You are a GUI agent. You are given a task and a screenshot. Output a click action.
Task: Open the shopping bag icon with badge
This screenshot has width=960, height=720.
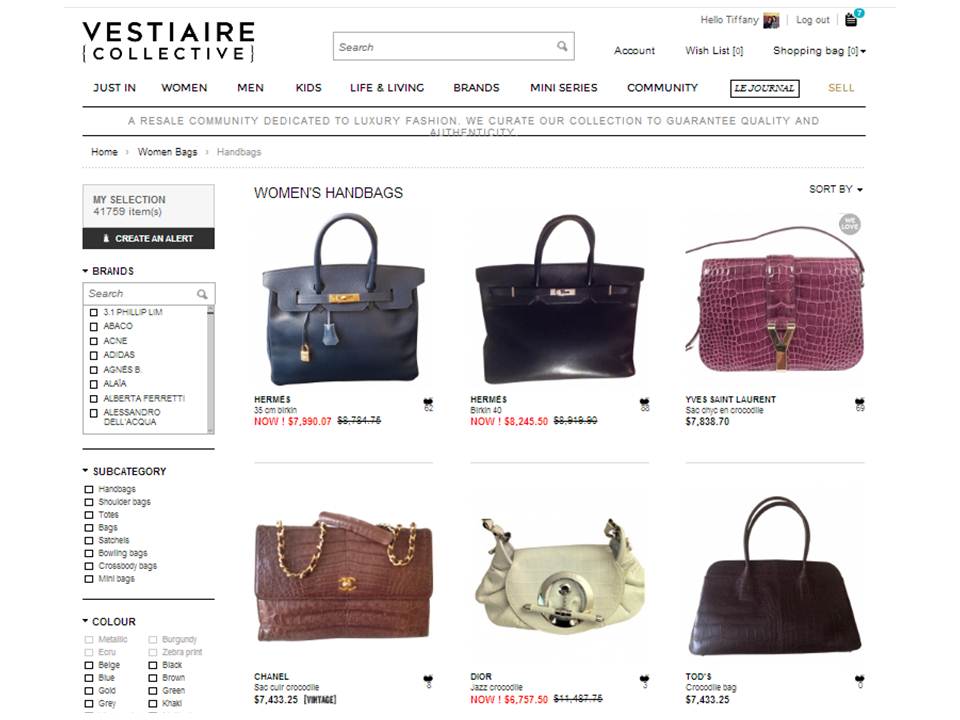coord(853,18)
